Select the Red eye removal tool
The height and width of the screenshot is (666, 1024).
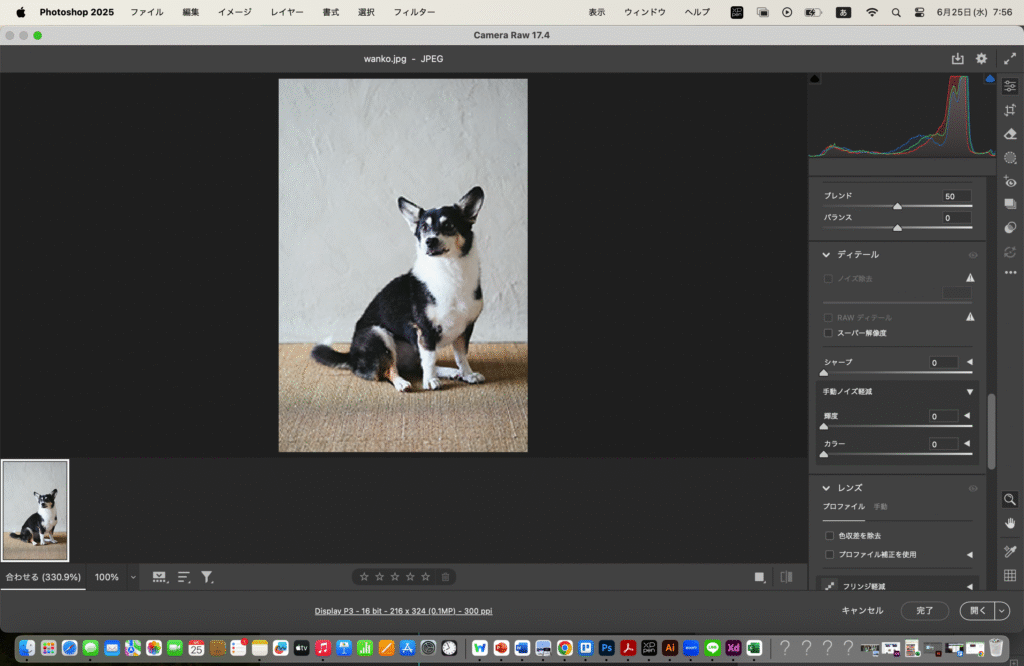[x=1010, y=182]
